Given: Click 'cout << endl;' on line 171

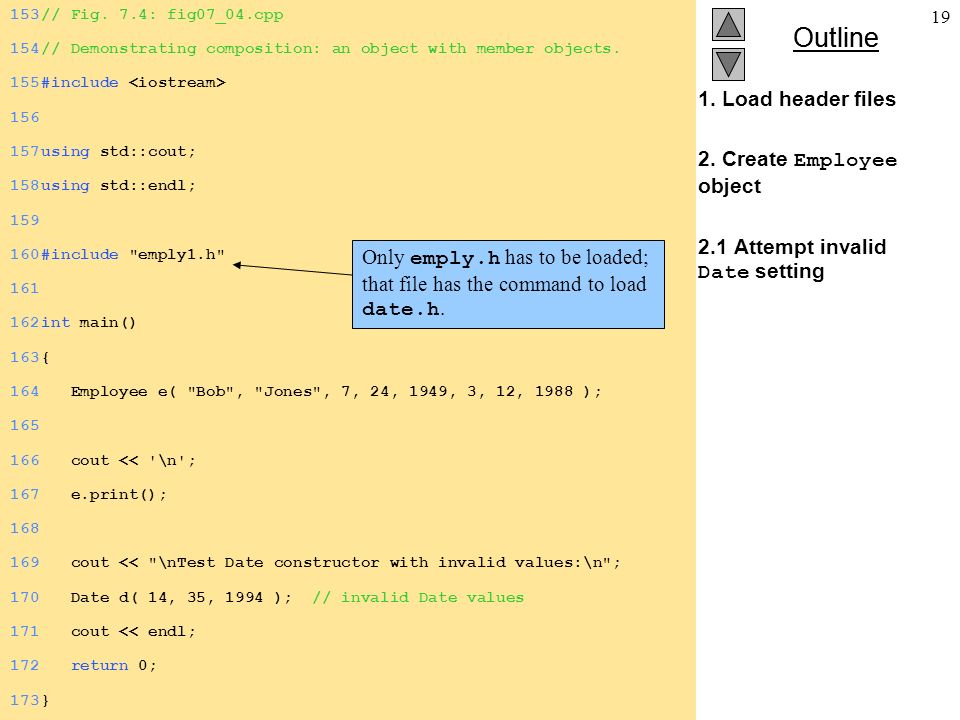Looking at the screenshot, I should tap(133, 632).
